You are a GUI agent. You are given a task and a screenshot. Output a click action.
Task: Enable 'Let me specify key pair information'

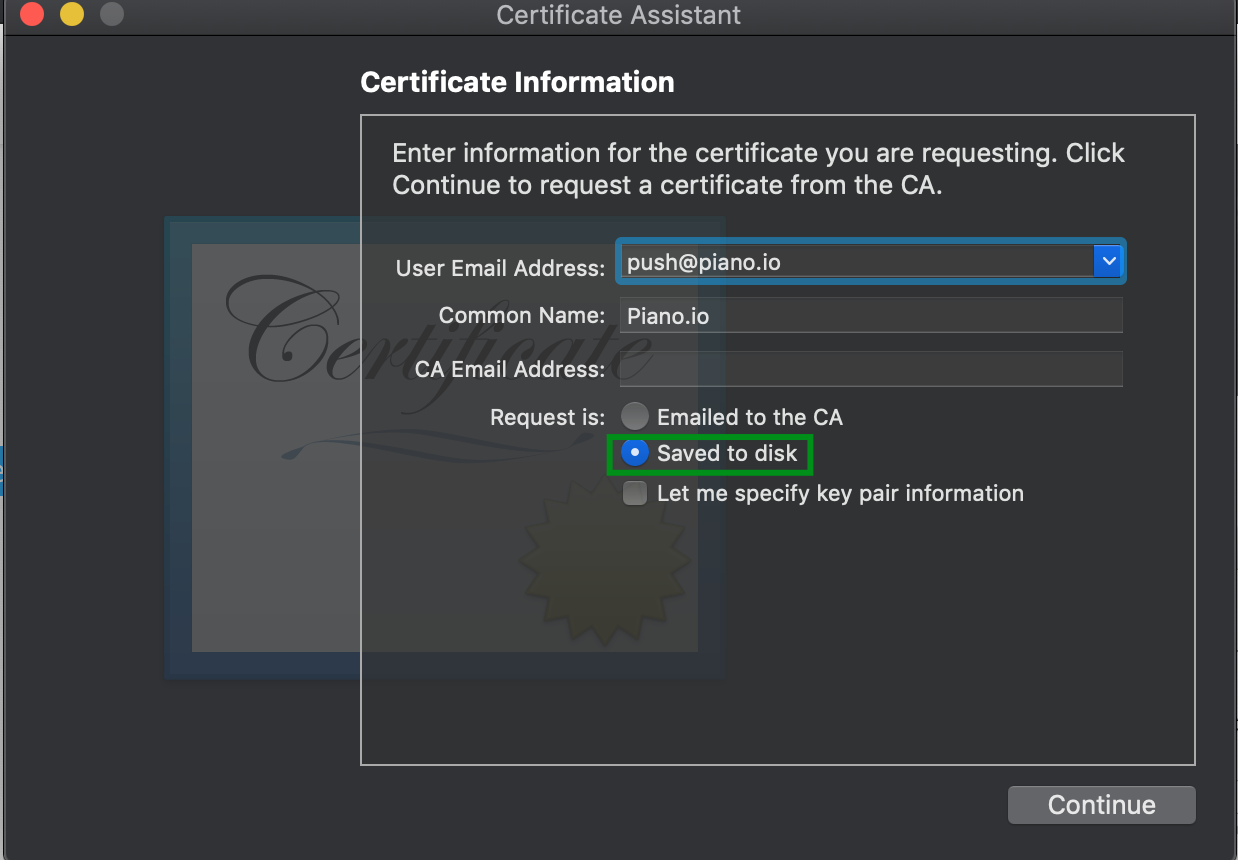point(634,493)
